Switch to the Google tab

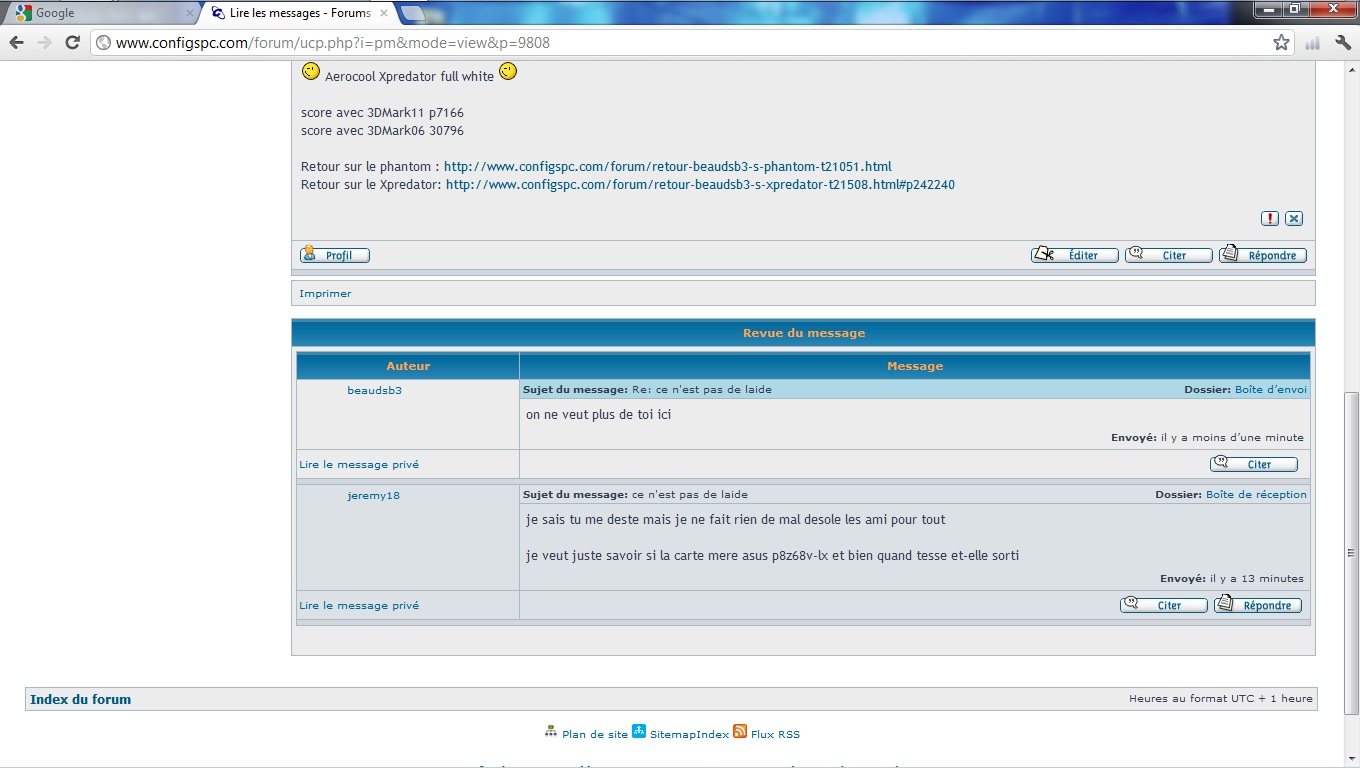click(x=100, y=13)
